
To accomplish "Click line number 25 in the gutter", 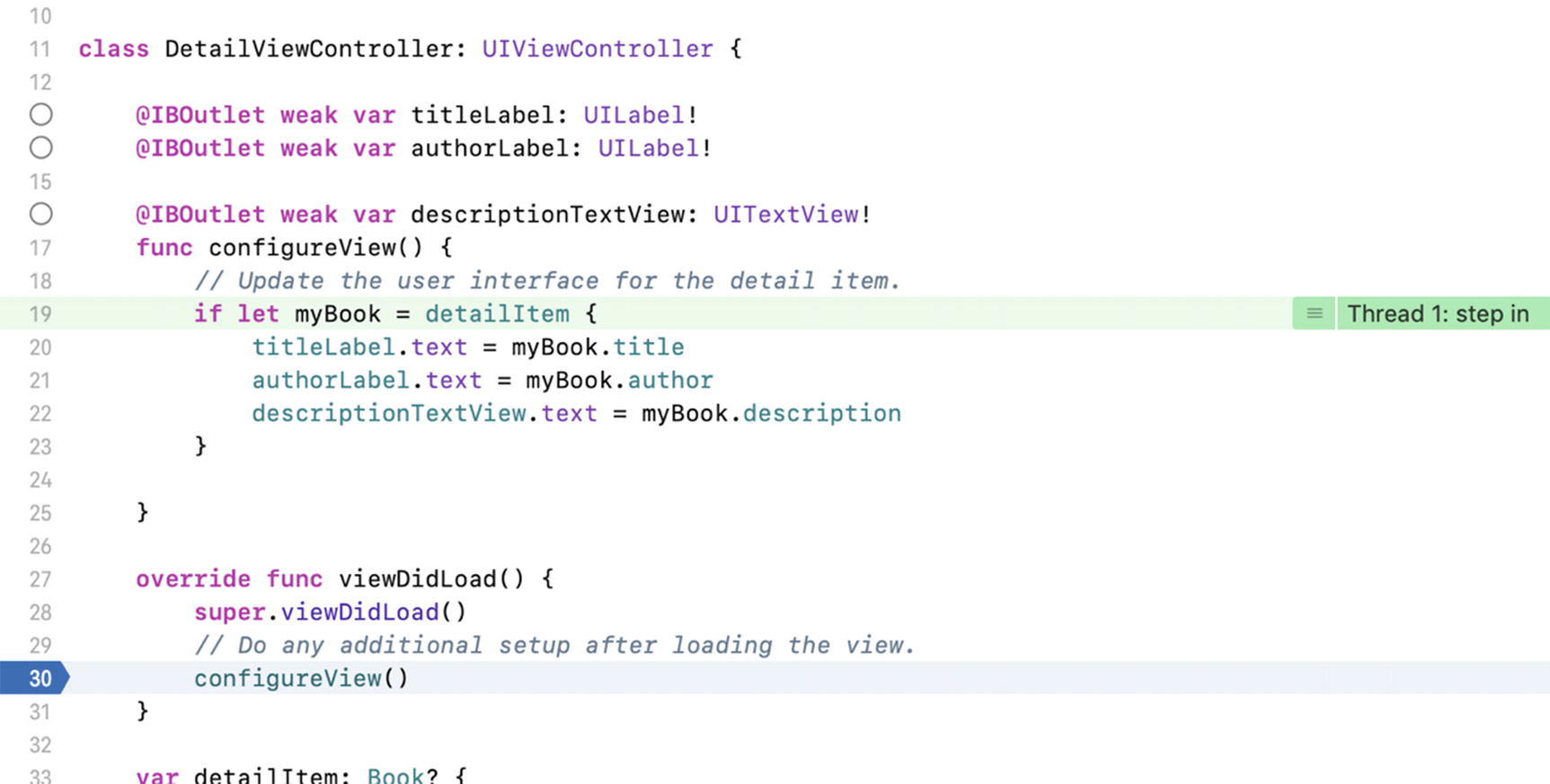I will [x=40, y=514].
